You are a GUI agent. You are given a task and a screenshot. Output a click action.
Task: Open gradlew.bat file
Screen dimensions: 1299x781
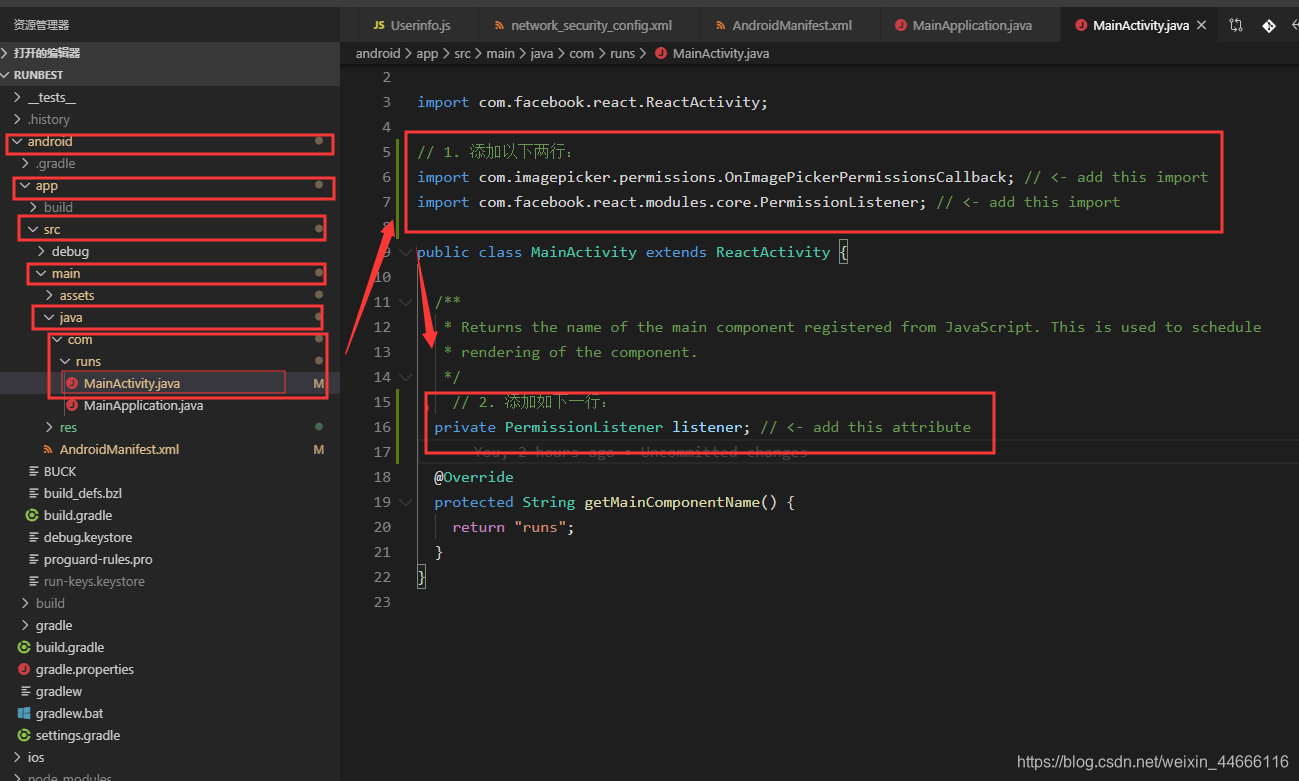[170, 713]
